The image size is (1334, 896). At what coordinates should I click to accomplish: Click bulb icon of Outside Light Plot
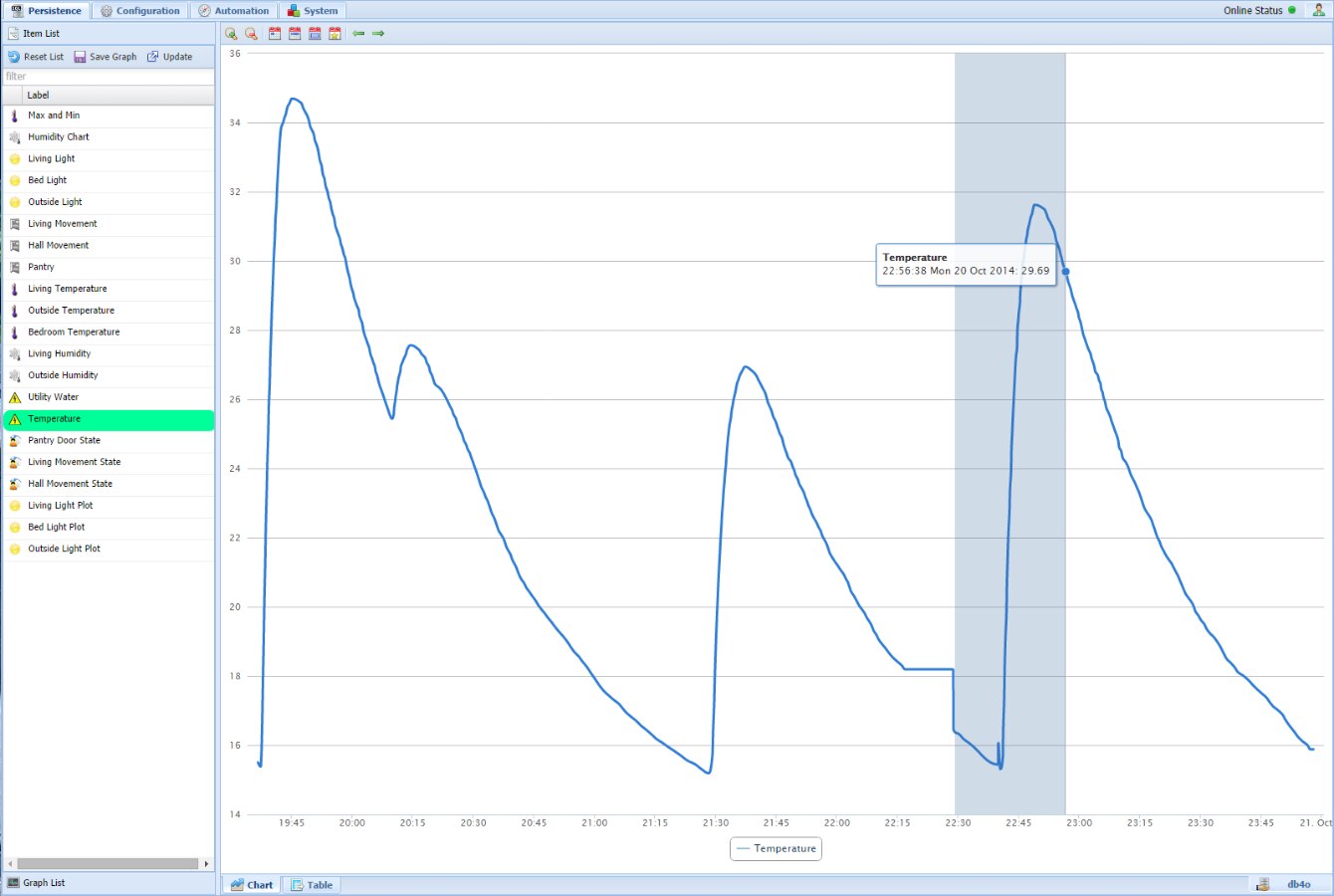(14, 549)
